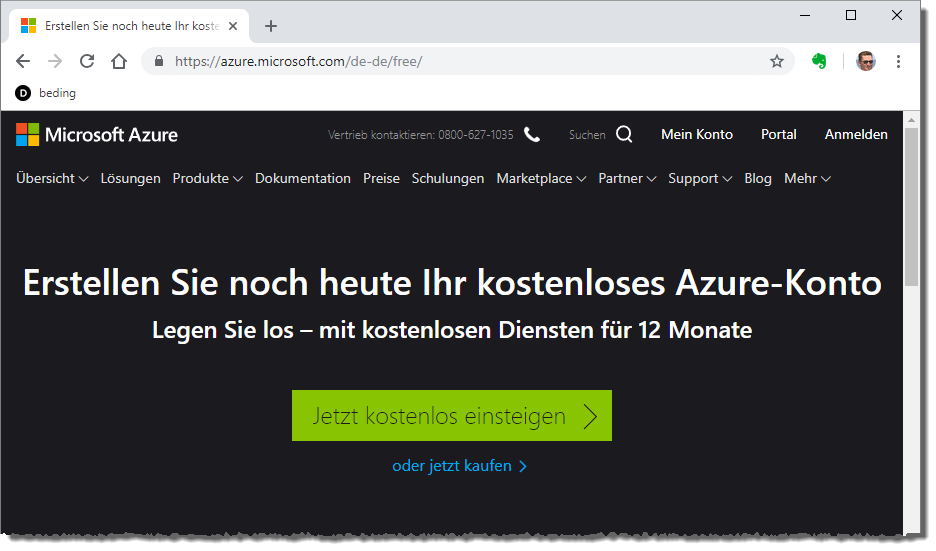Open the Chrome three-dot menu
This screenshot has width=936, height=551.
898,61
